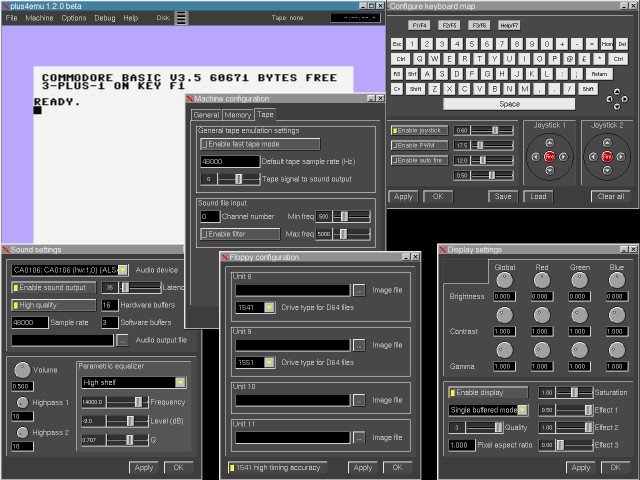
Task: Toggle Enable PWM checkbox
Action: click(x=419, y=145)
